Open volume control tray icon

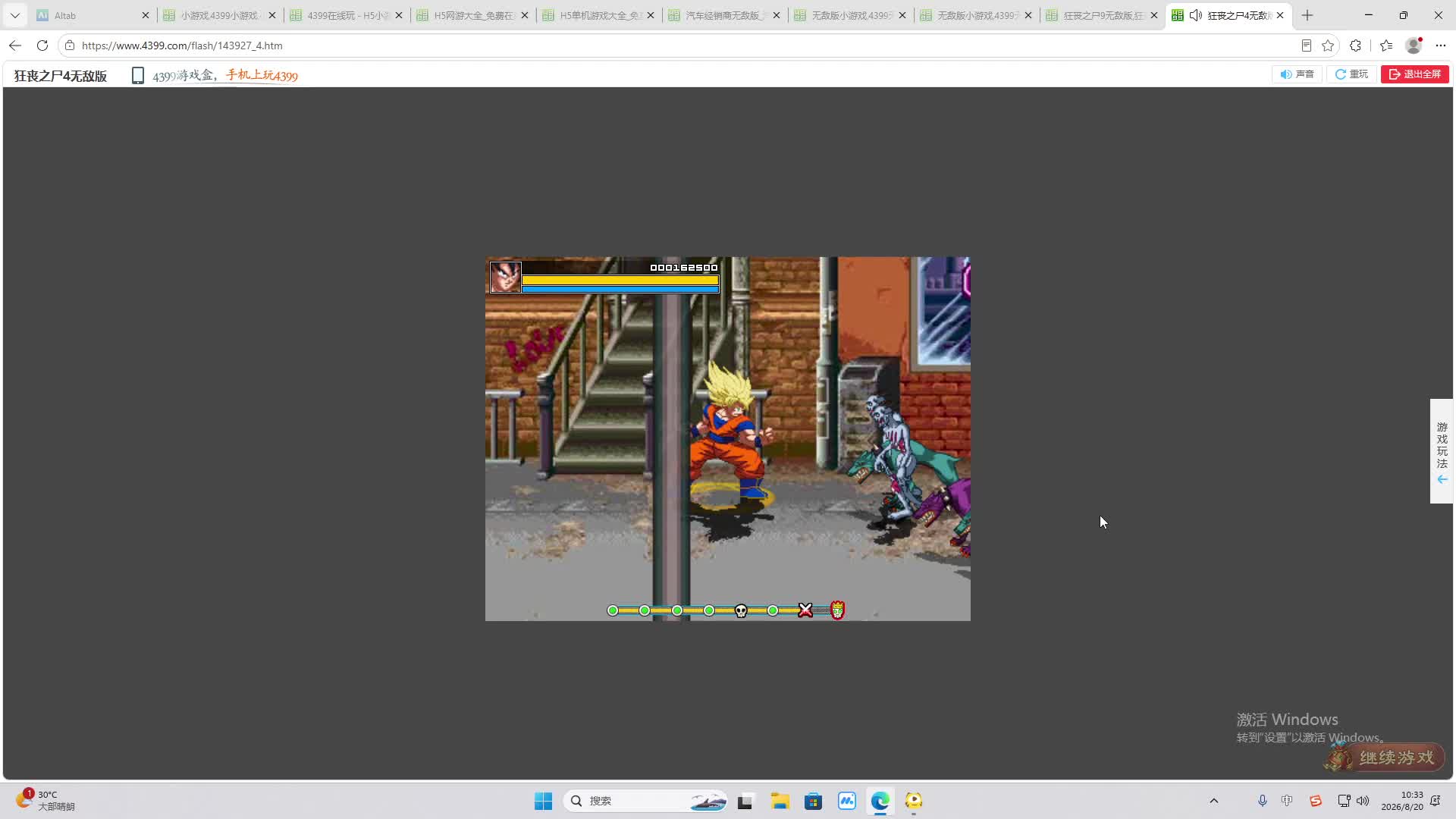coord(1363,801)
